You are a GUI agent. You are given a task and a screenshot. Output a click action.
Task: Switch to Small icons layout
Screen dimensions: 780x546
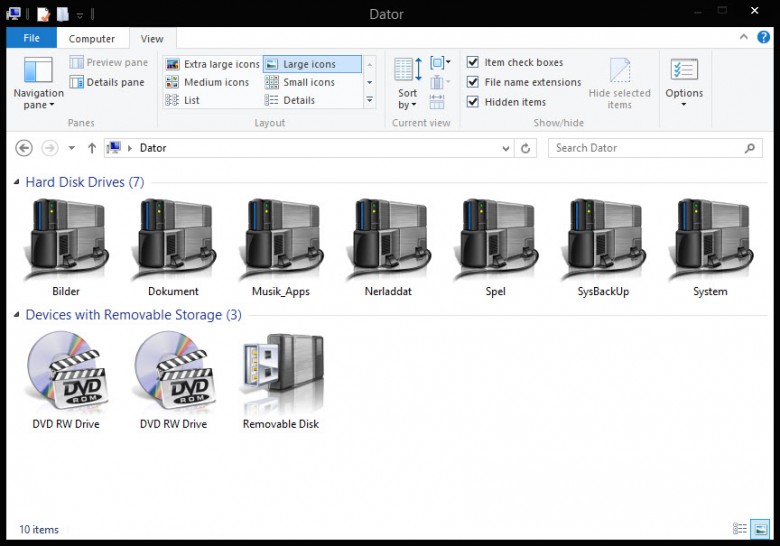pyautogui.click(x=300, y=82)
